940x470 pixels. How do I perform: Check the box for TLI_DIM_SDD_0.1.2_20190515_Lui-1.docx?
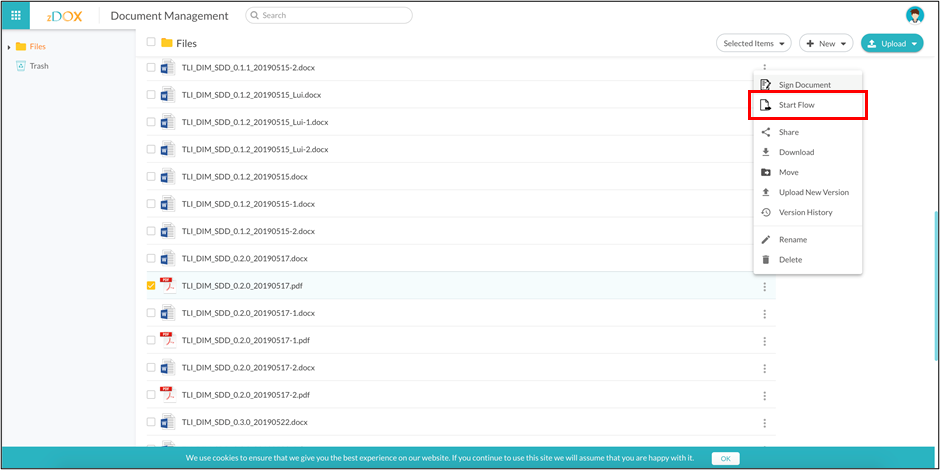(151, 122)
